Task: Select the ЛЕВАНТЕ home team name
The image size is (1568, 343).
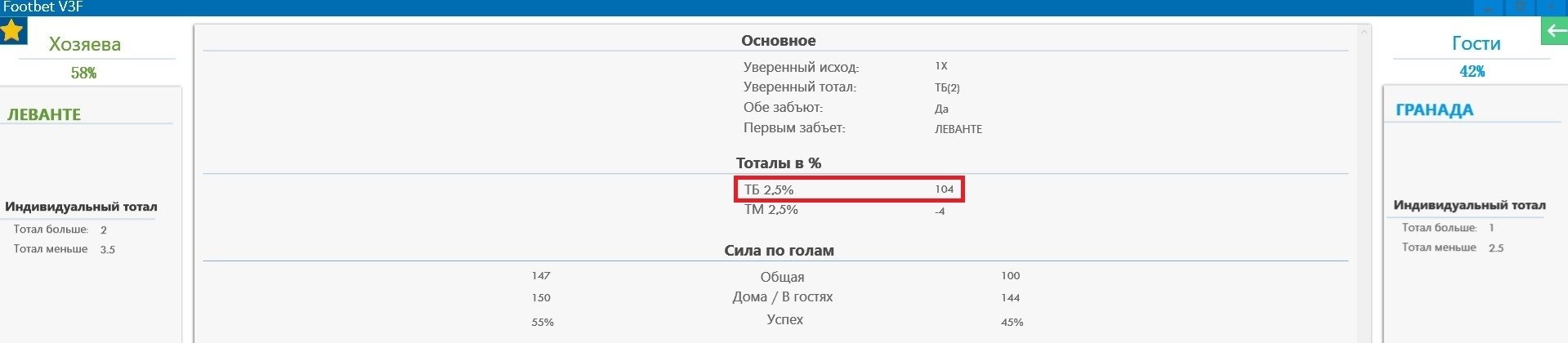Action: 44,114
